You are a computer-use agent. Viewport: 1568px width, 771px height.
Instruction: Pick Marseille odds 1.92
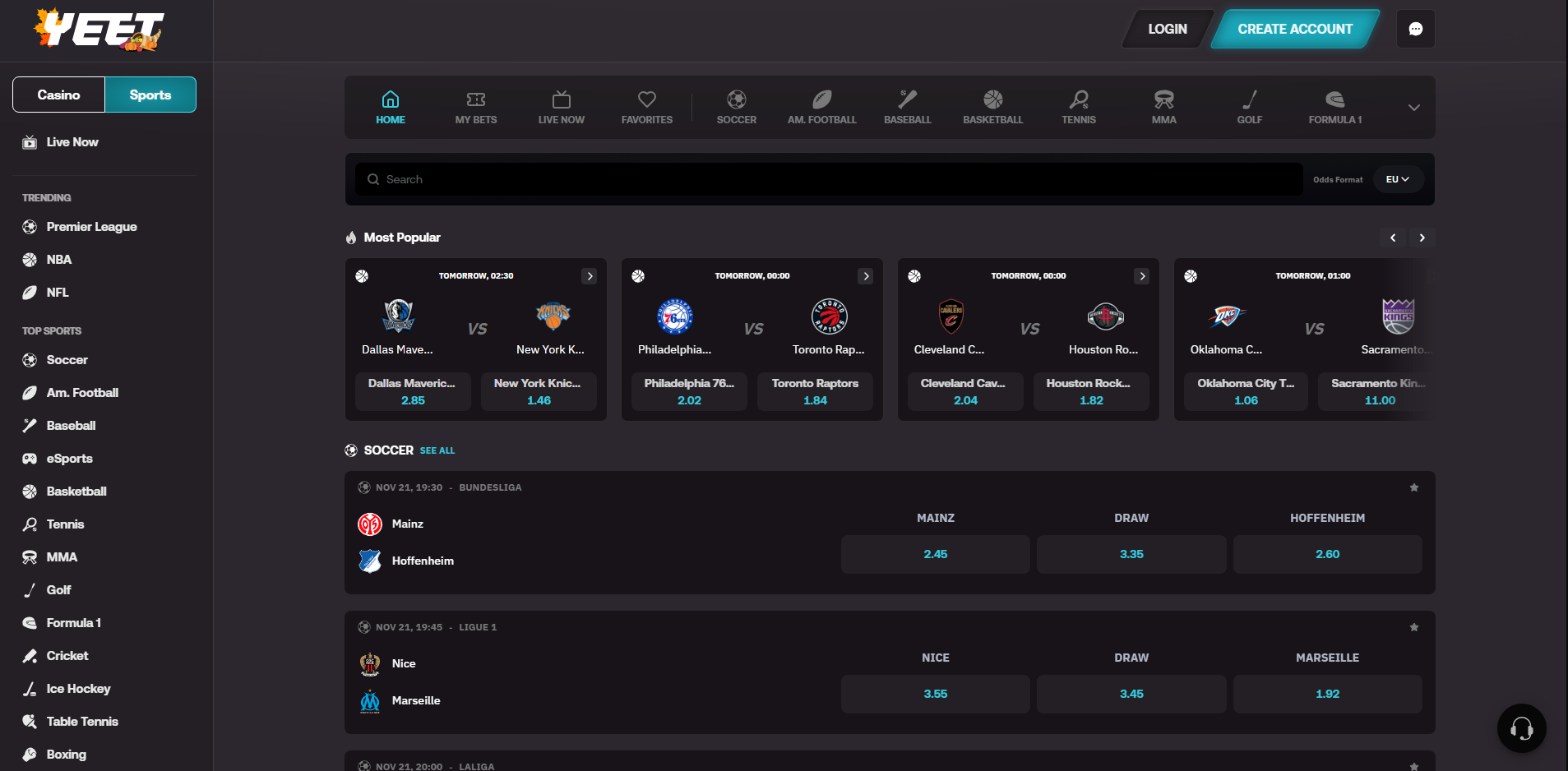click(x=1326, y=694)
